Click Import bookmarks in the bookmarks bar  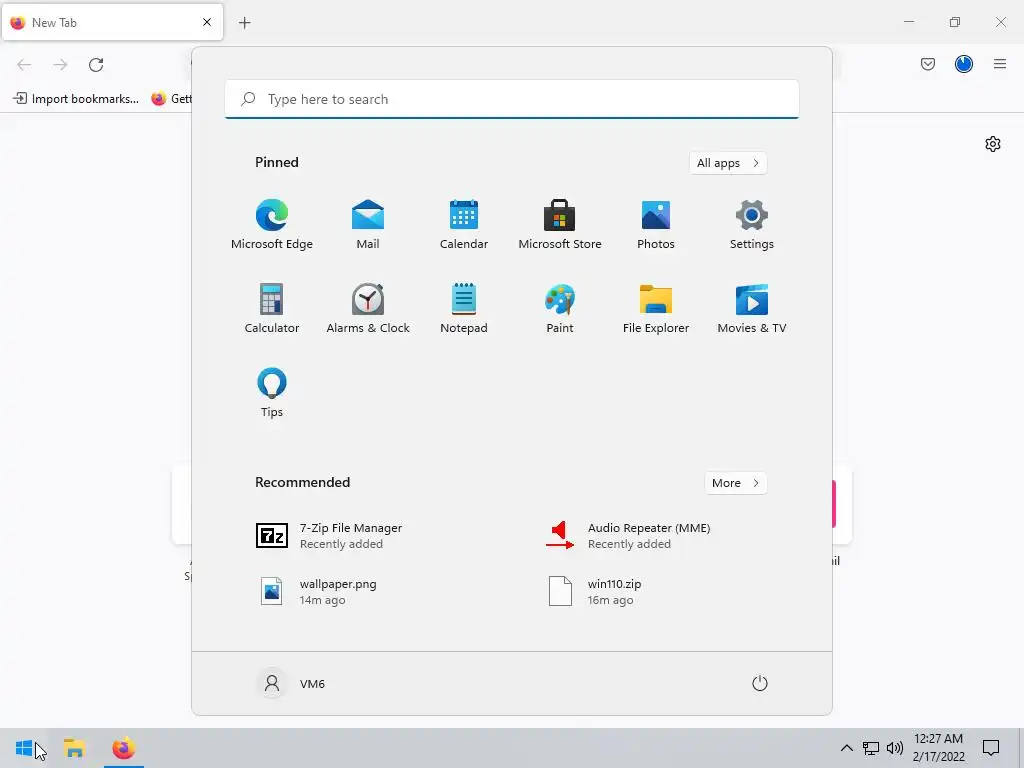(76, 99)
